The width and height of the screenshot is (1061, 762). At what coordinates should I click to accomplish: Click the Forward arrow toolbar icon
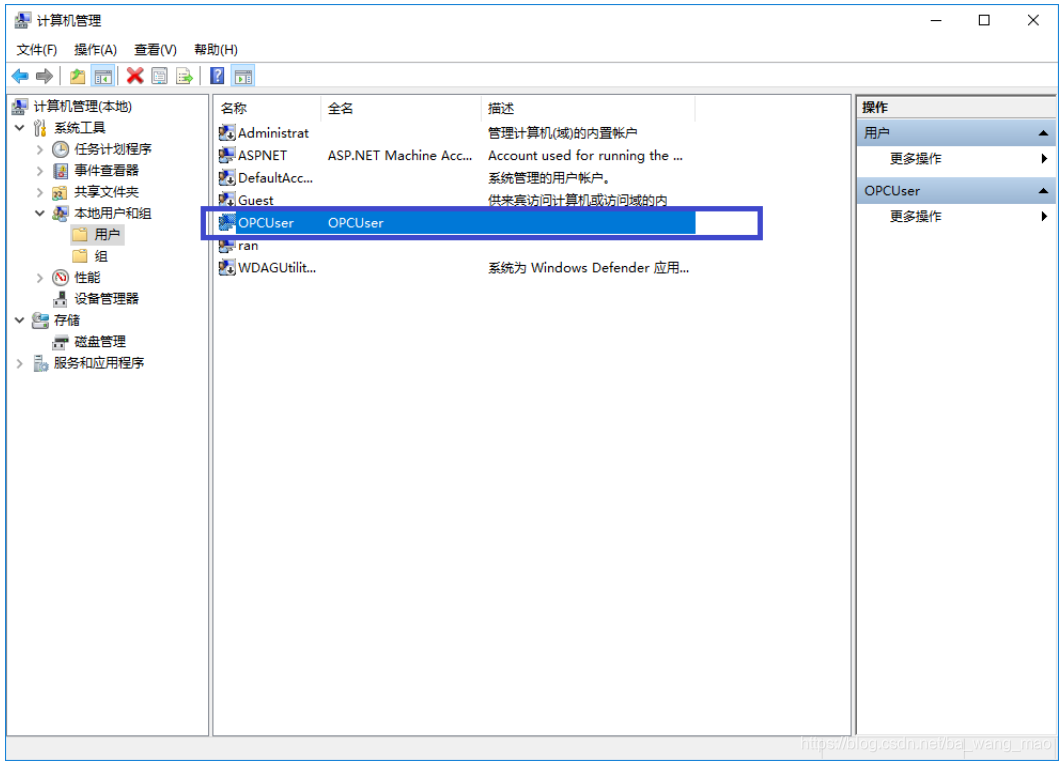point(45,76)
